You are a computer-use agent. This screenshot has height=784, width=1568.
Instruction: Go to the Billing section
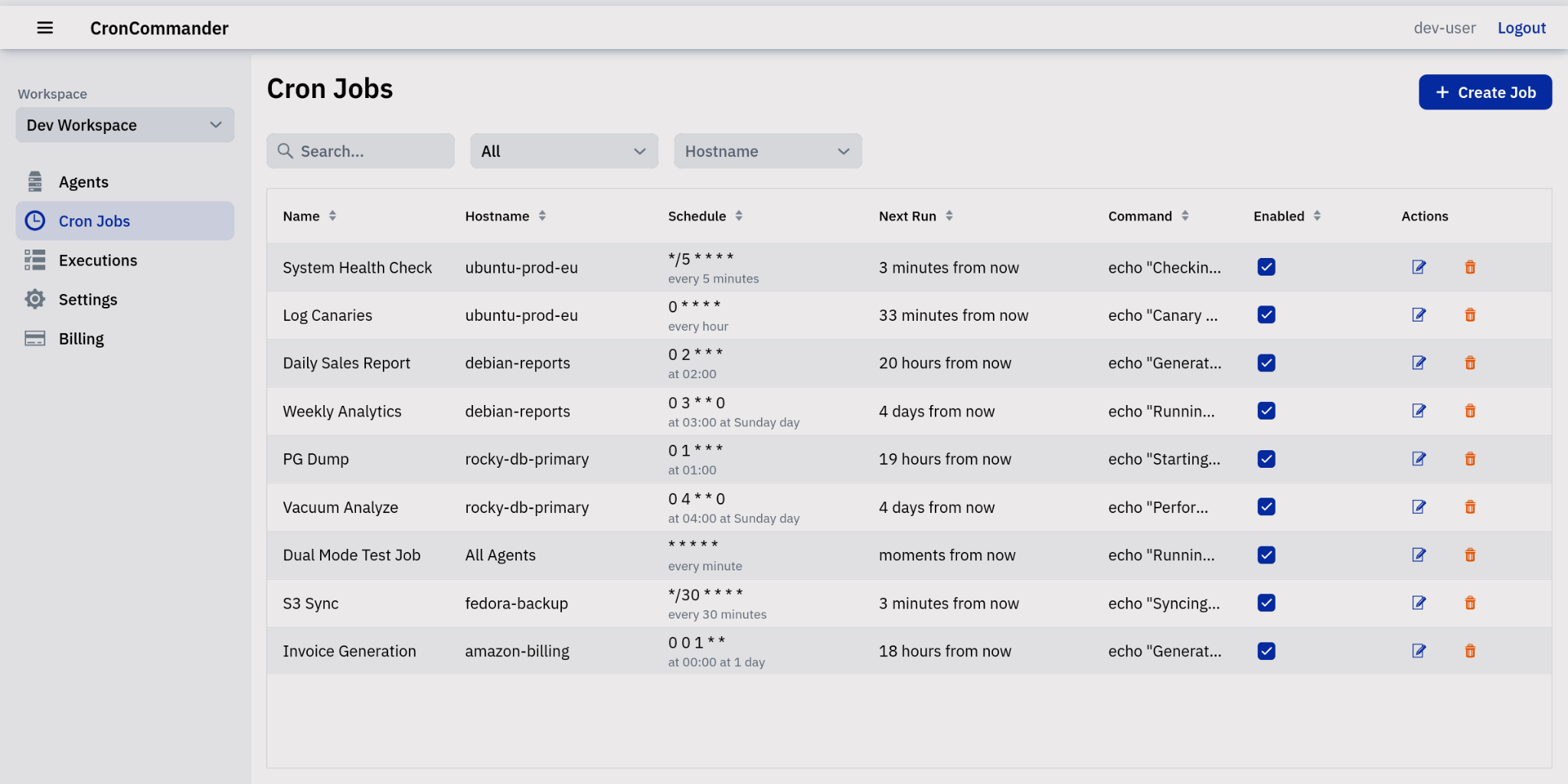click(x=81, y=338)
